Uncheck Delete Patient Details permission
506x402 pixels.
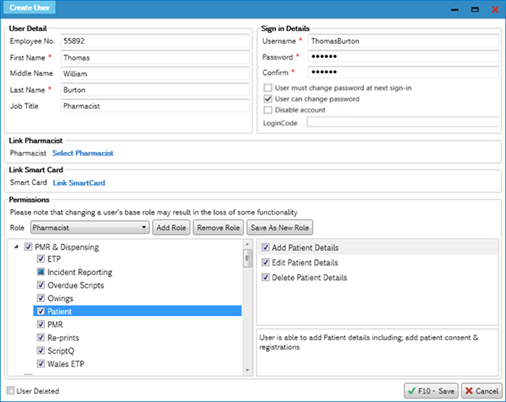[265, 277]
